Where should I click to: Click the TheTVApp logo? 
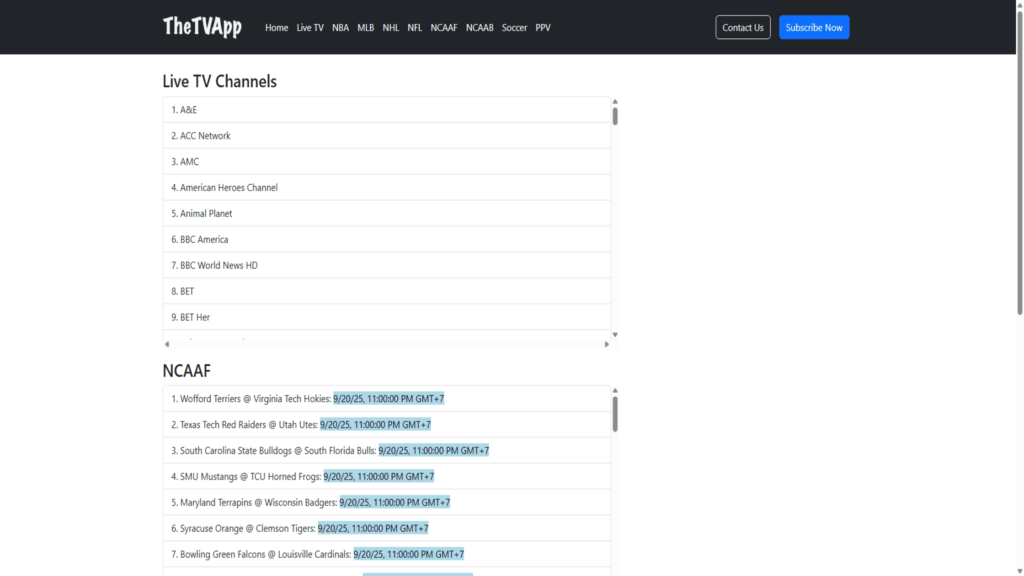point(202,27)
